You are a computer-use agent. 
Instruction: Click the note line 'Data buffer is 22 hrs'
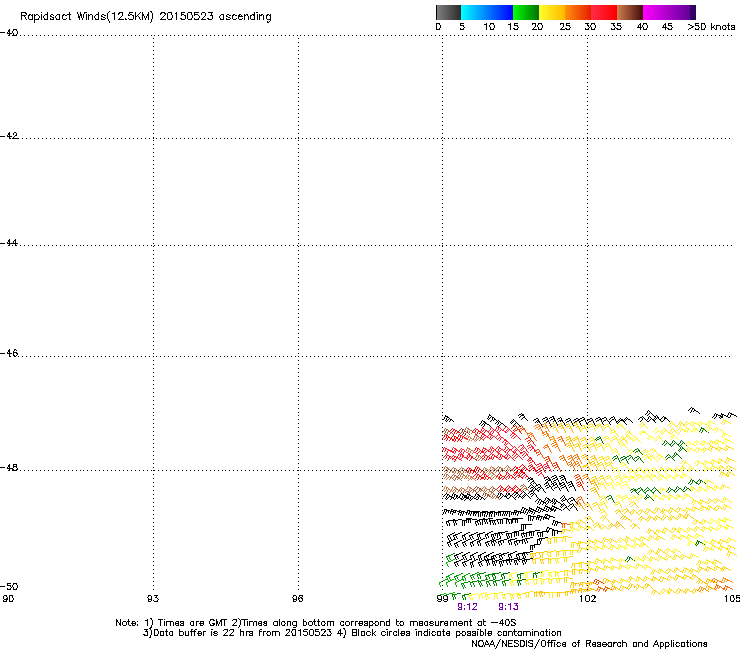click(x=352, y=633)
